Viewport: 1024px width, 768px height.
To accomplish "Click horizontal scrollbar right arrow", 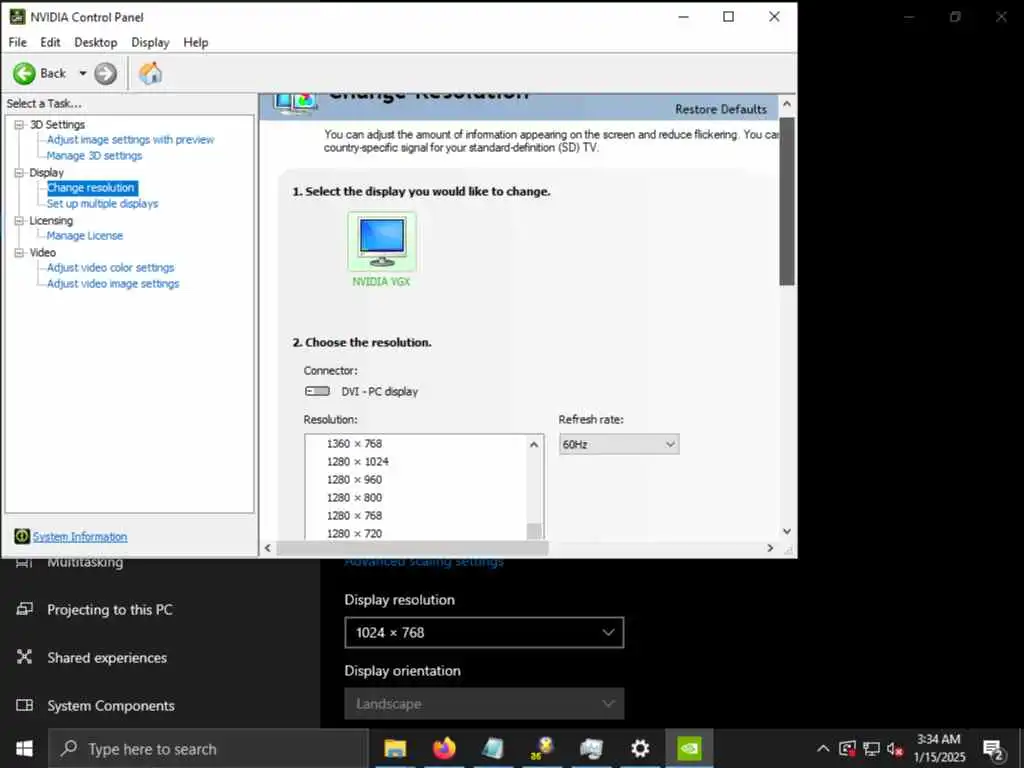I will pos(770,548).
